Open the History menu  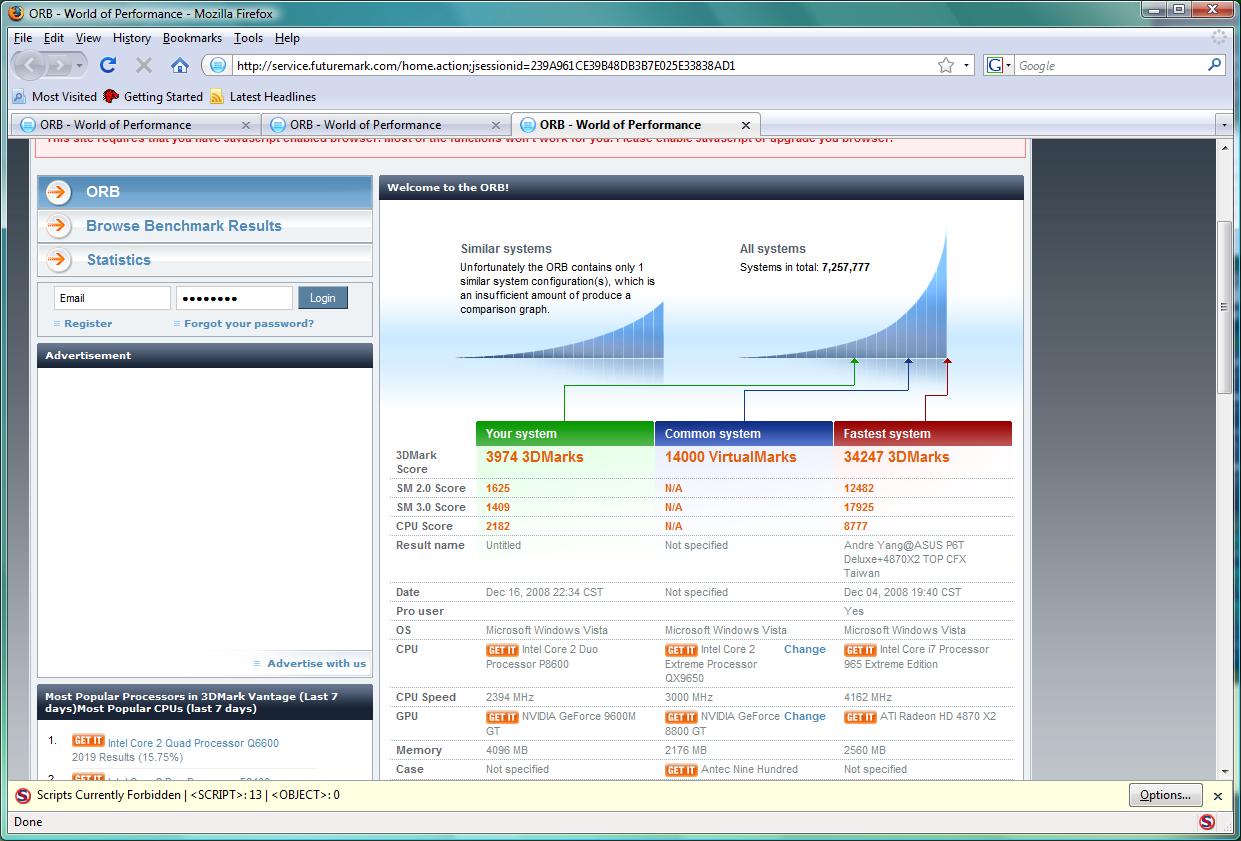pos(132,38)
